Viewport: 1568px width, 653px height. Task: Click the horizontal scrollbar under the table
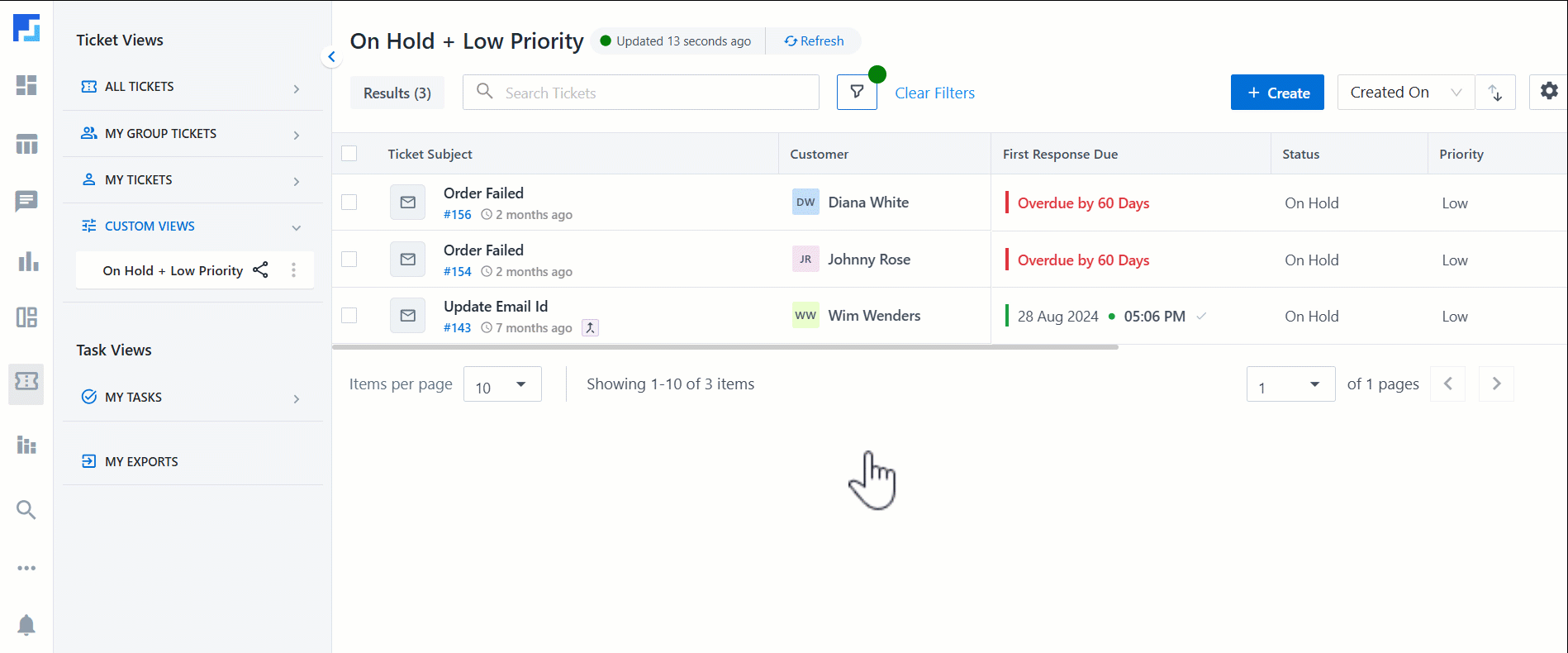[725, 347]
